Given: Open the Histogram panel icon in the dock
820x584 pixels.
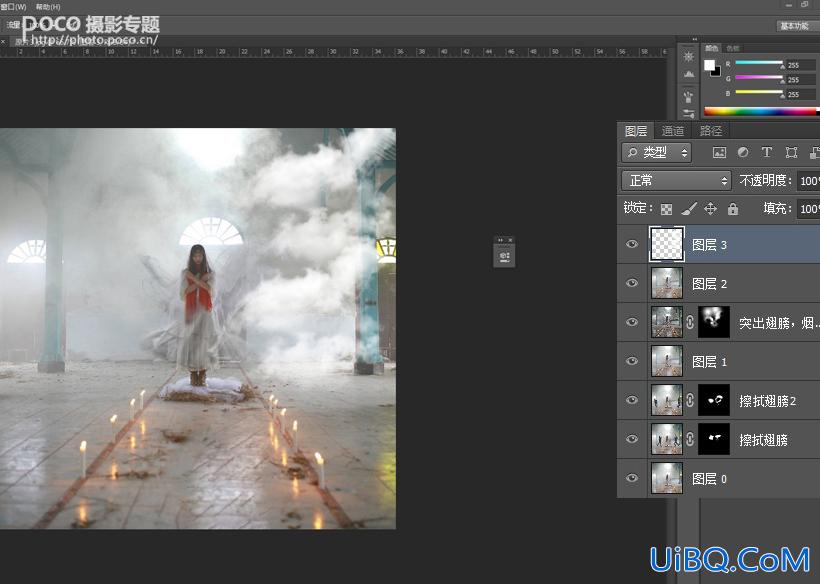Looking at the screenshot, I should click(689, 74).
